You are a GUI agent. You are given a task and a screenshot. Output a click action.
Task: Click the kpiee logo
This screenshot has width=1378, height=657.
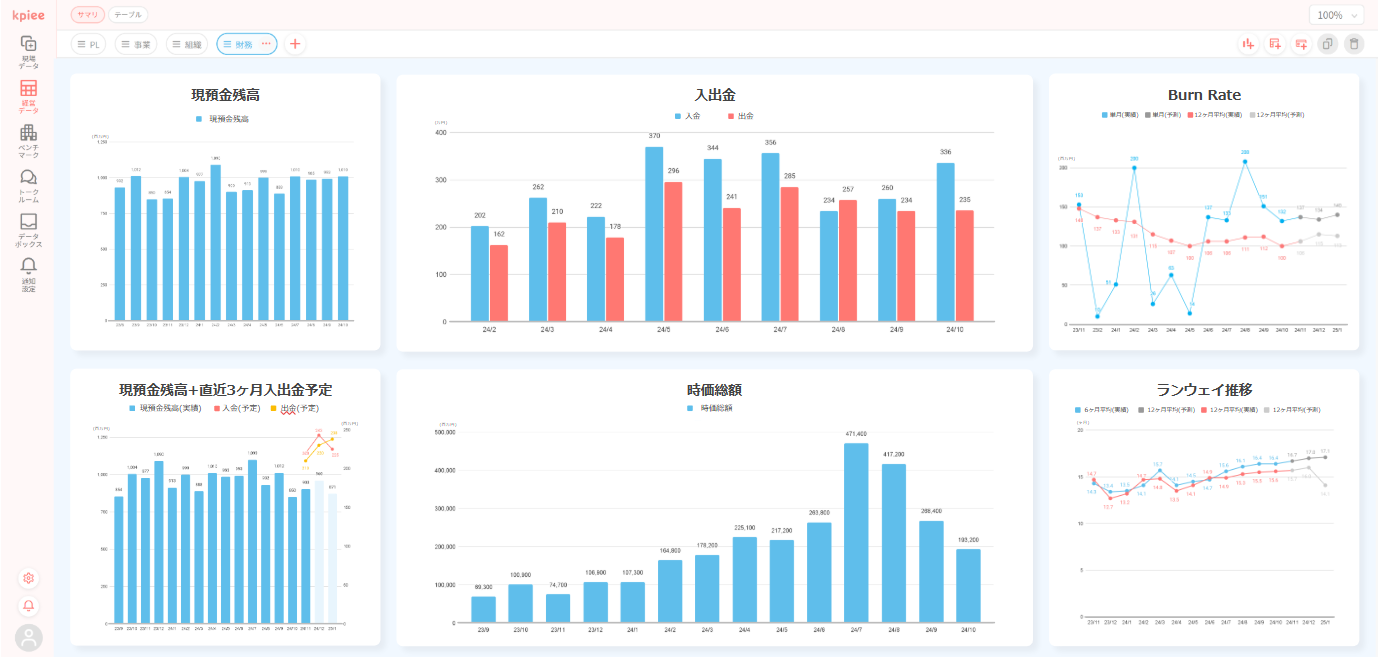point(28,15)
